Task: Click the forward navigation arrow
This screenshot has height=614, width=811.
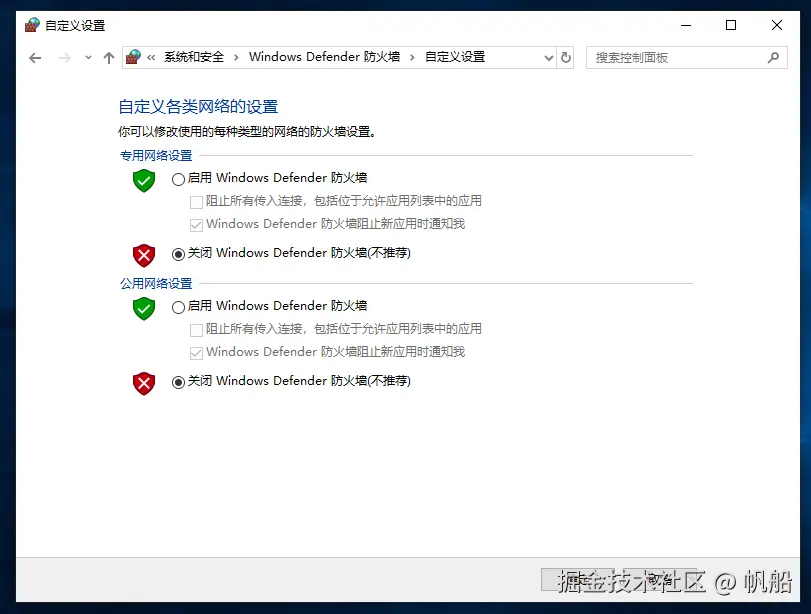Action: [x=65, y=58]
